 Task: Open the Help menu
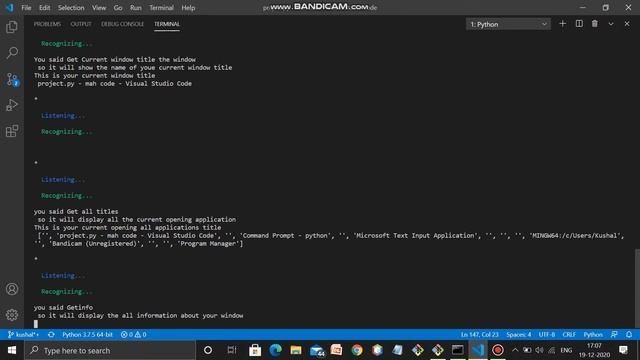pos(188,8)
